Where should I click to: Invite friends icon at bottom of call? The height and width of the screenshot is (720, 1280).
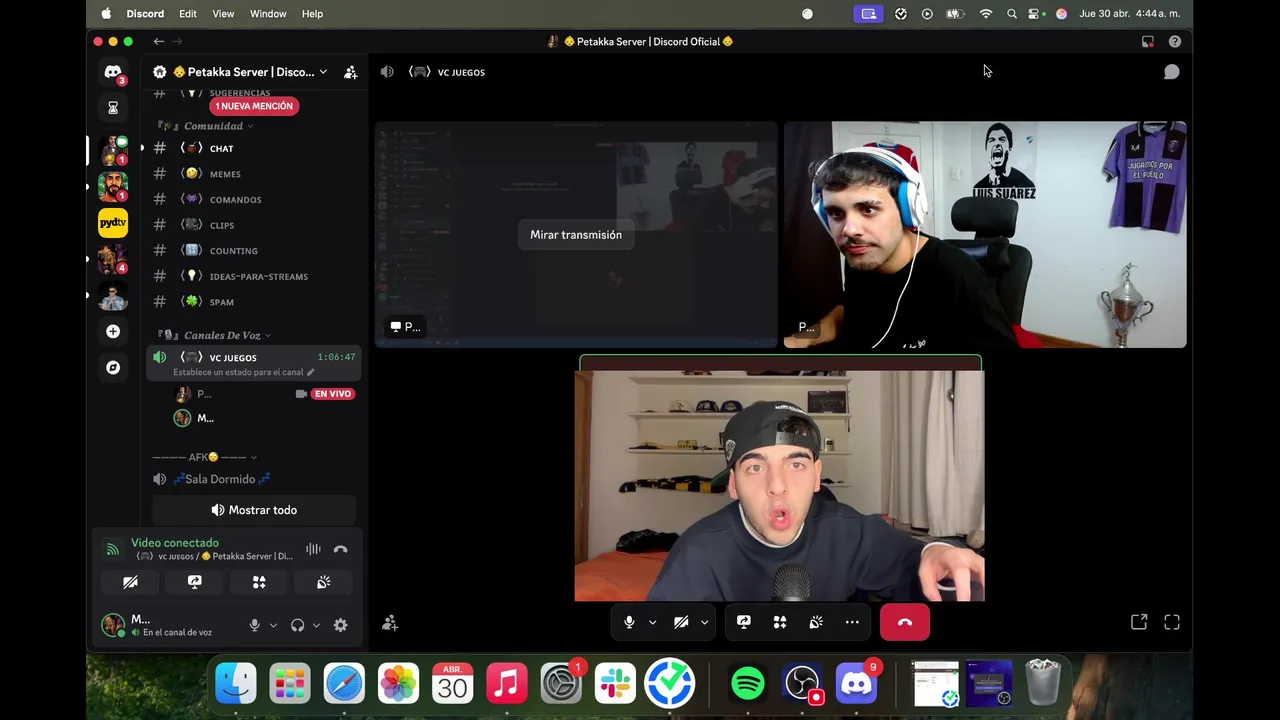[390, 623]
